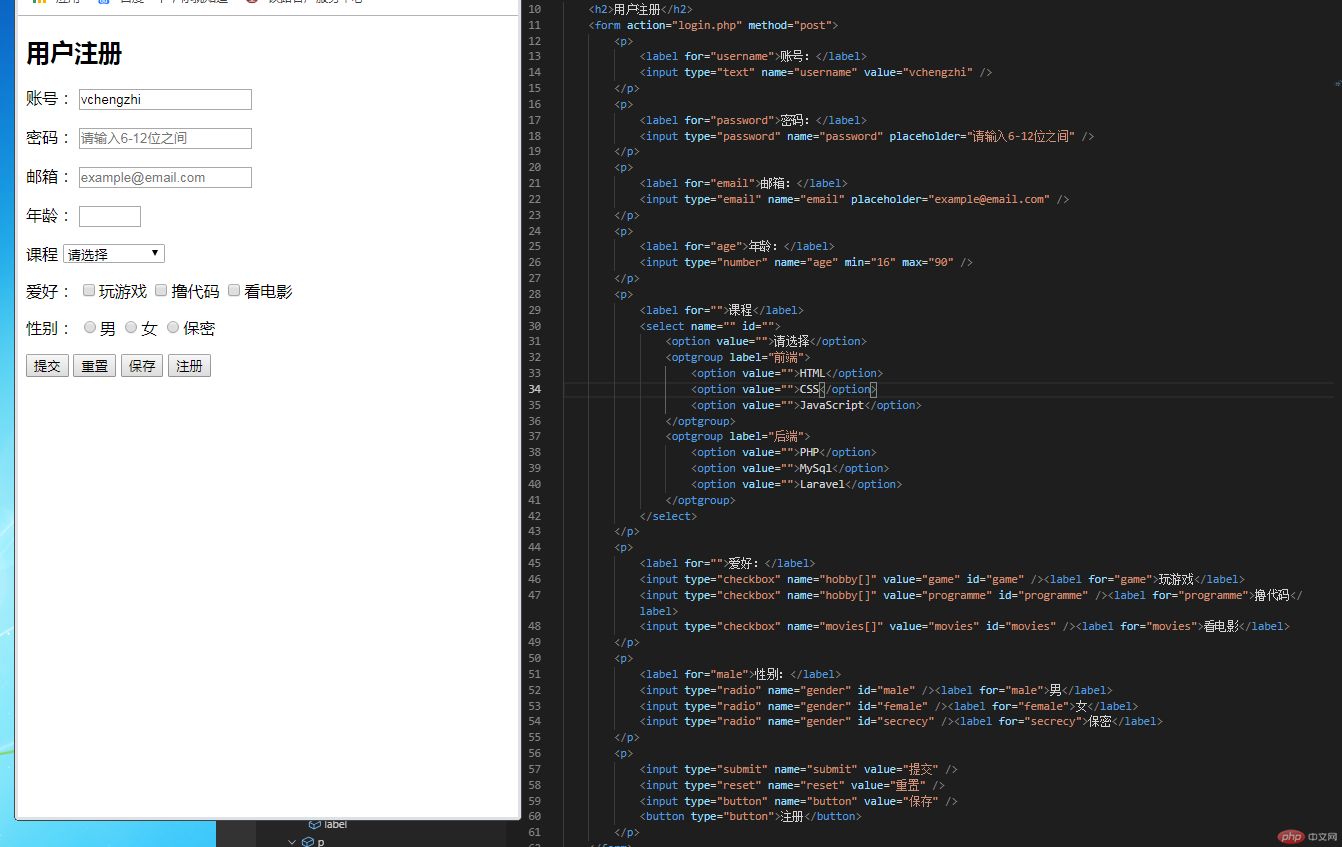Viewport: 1342px width, 847px height.
Task: Click the label item in the outline tree
Action: pos(335,824)
